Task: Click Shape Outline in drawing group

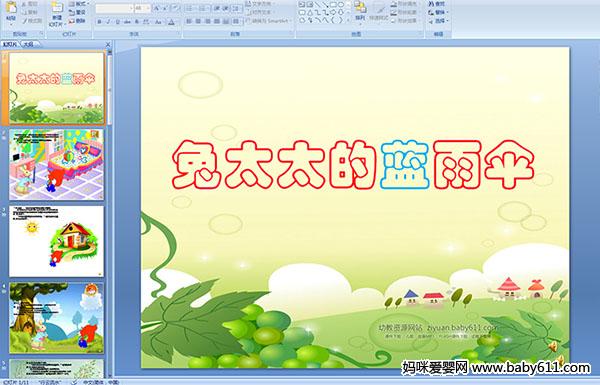Action: click(x=404, y=12)
